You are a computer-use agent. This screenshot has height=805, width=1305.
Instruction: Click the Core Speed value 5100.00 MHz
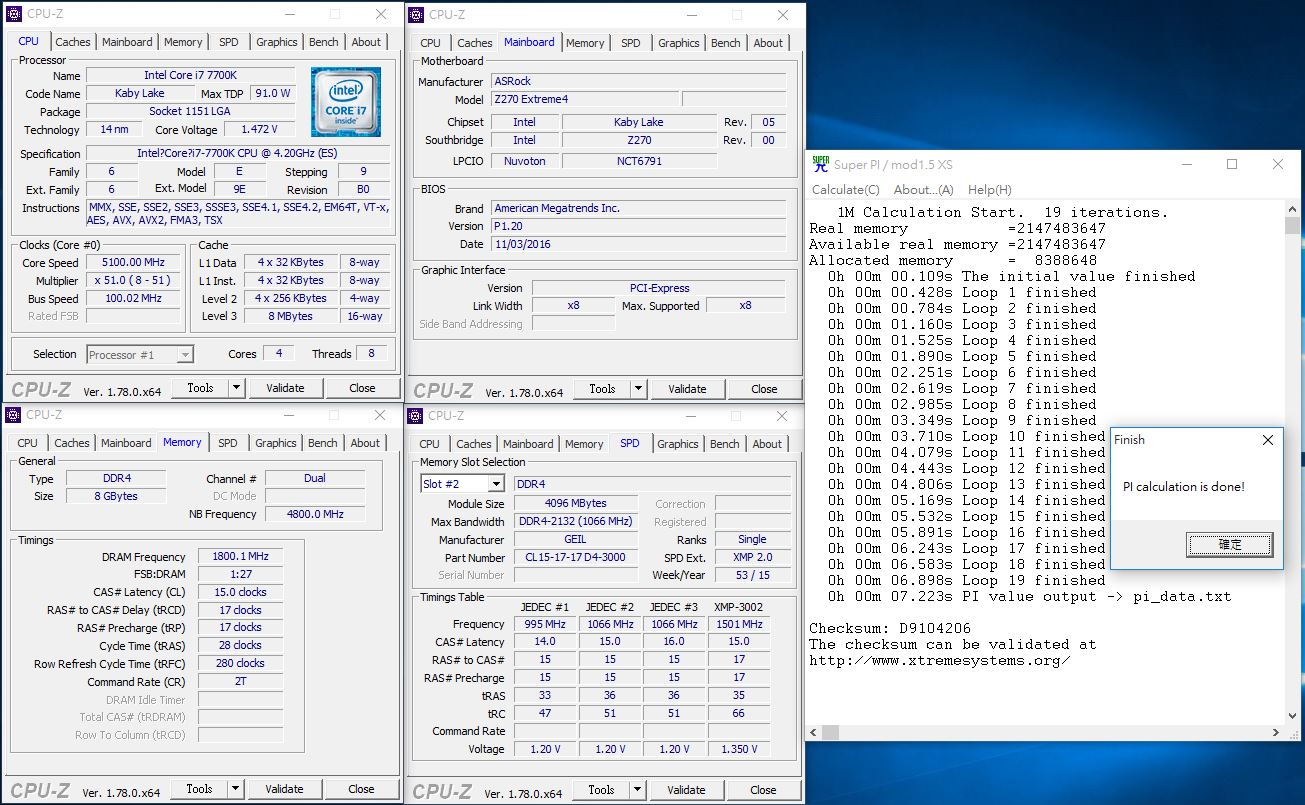pyautogui.click(x=135, y=263)
